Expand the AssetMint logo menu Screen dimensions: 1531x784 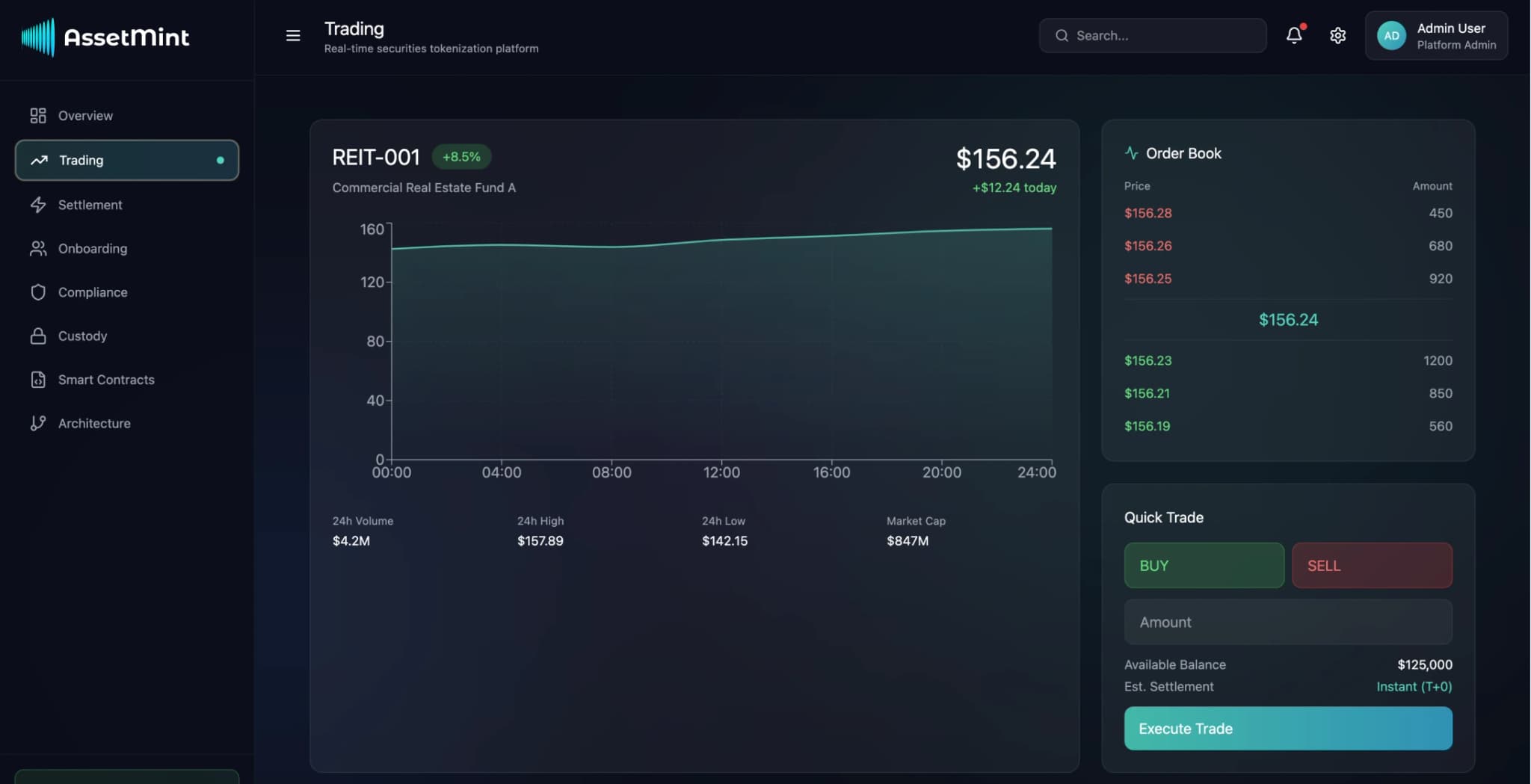coord(105,37)
